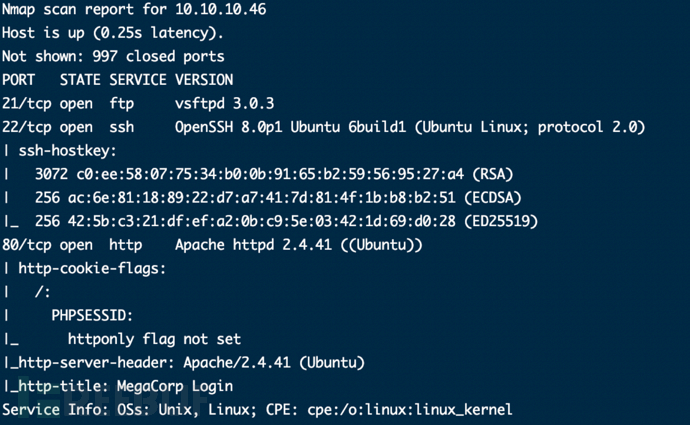
Task: Click the ssh-hostkey script label
Action: point(67,151)
